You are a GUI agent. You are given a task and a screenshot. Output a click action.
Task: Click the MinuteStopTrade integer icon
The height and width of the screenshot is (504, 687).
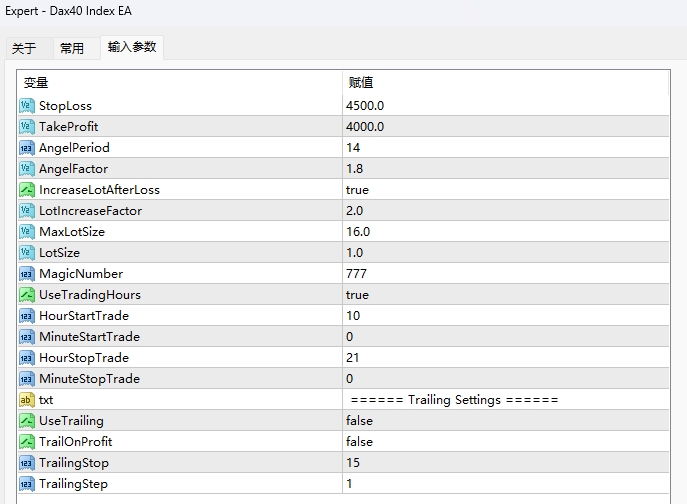click(27, 379)
